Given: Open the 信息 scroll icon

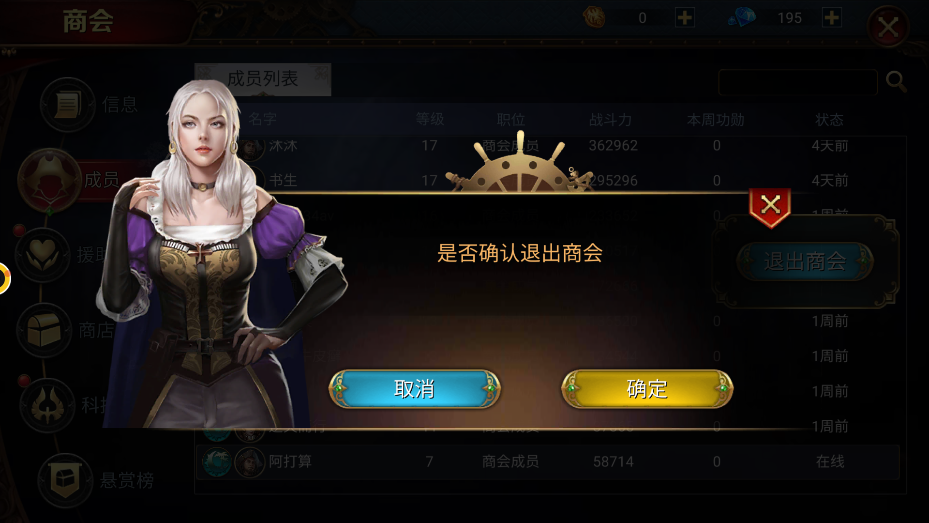Looking at the screenshot, I should tap(68, 104).
